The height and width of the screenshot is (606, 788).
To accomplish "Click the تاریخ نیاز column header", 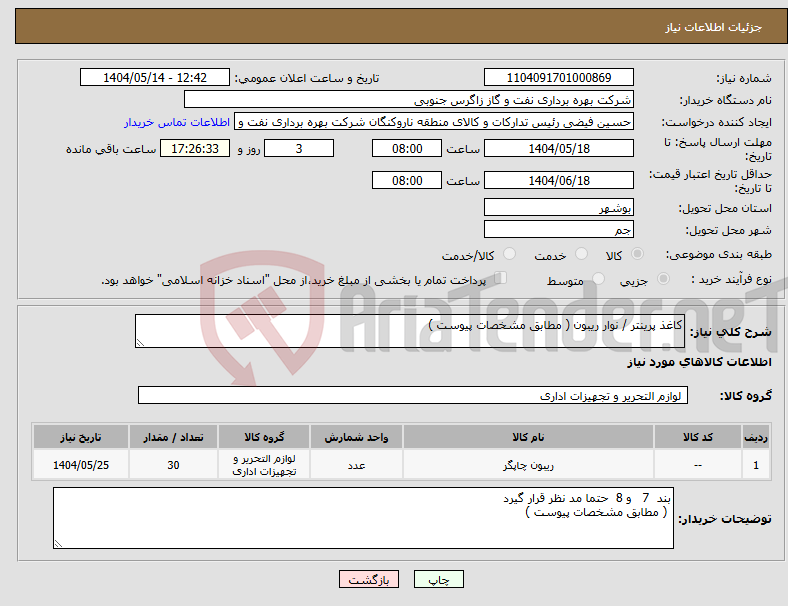I will [81, 437].
